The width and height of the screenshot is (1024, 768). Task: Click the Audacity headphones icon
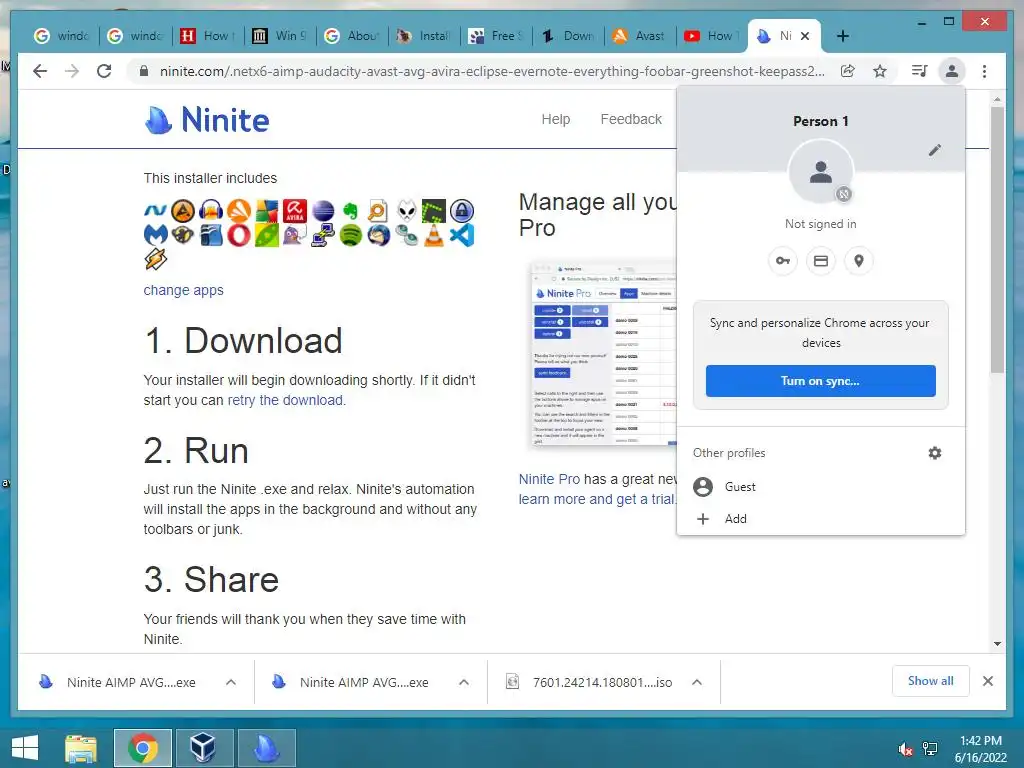[x=211, y=211]
